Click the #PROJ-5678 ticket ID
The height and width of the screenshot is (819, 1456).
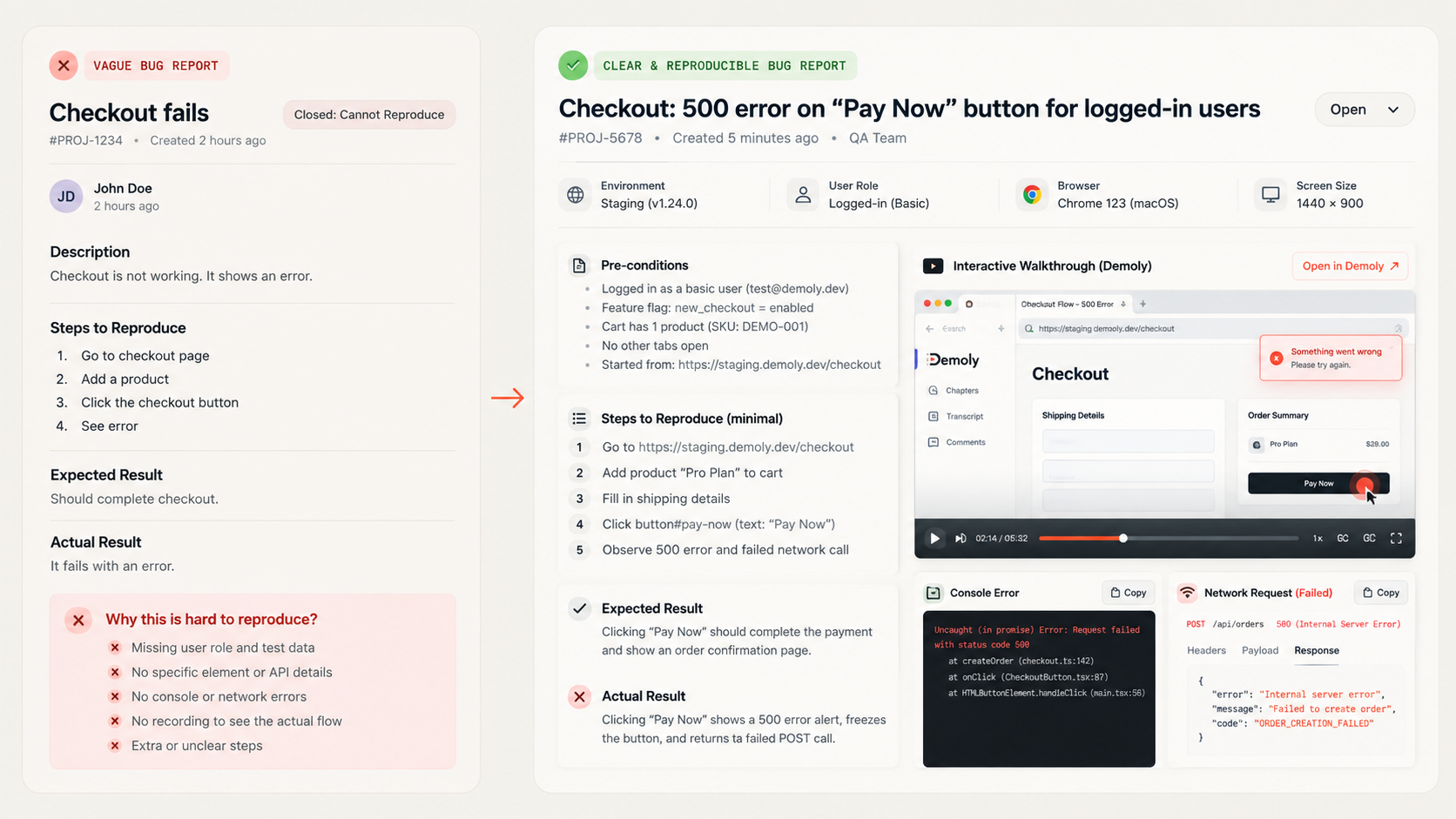tap(600, 138)
